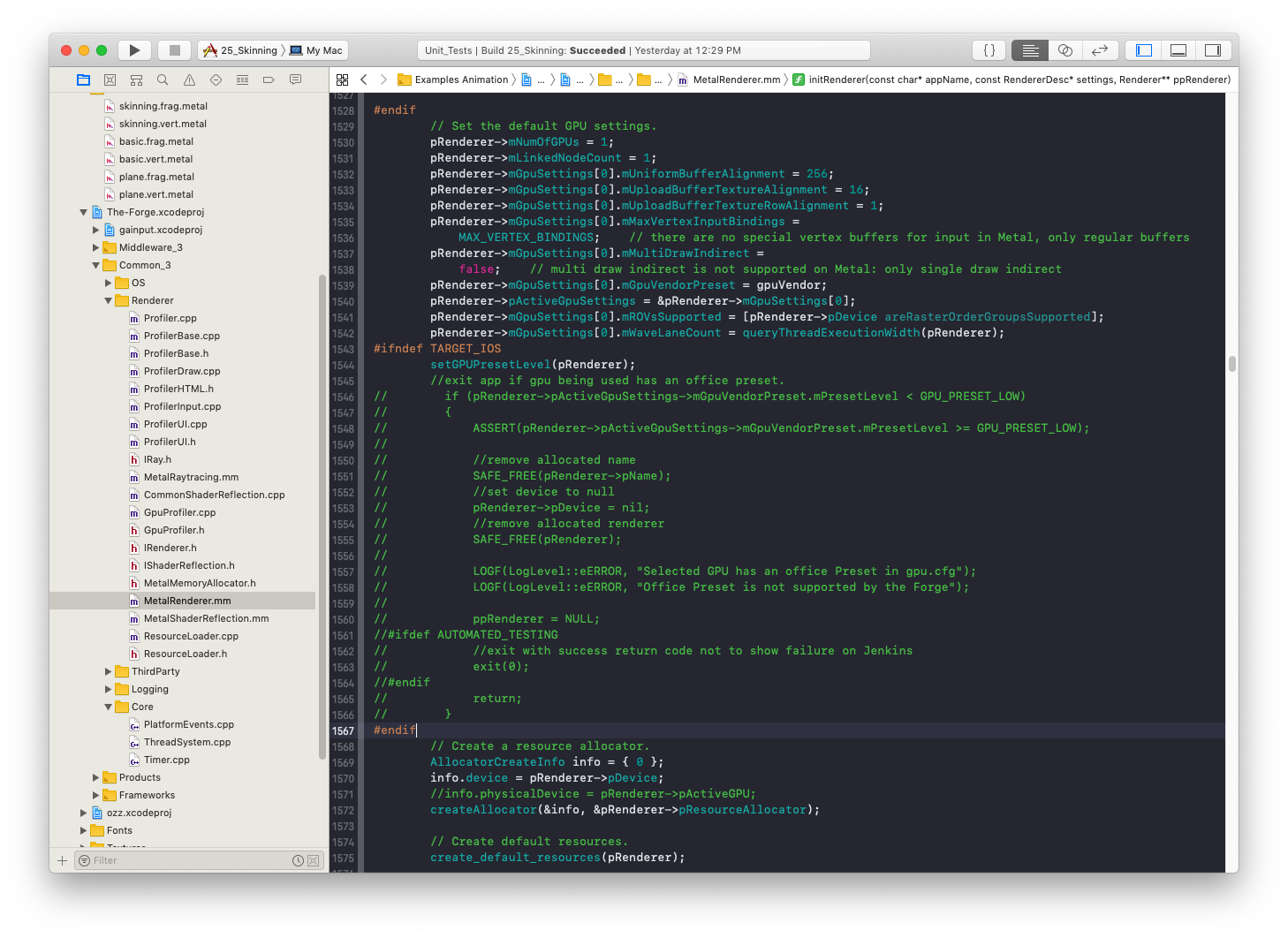The height and width of the screenshot is (938, 1288).
Task: Toggle the debug area panel visibility
Action: (1178, 50)
